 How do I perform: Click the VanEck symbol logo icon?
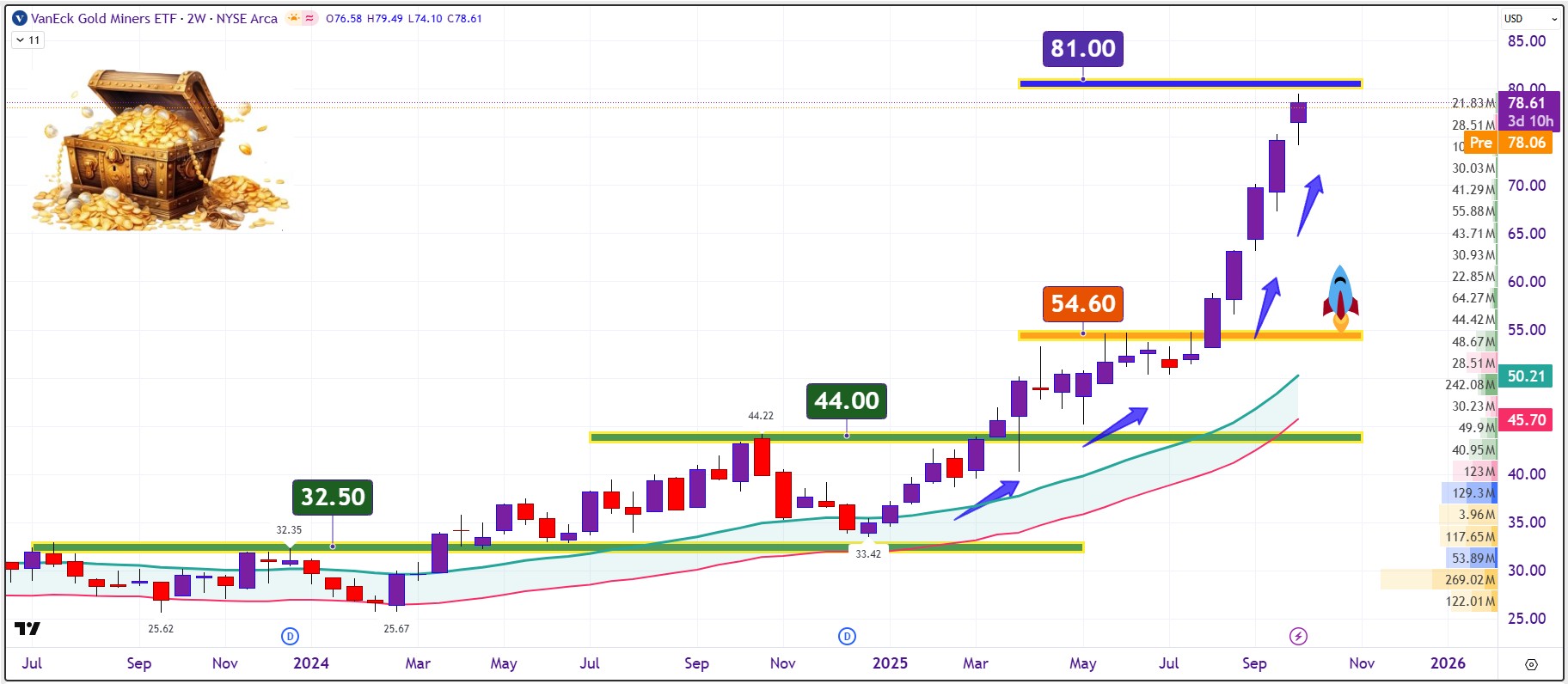(20, 18)
